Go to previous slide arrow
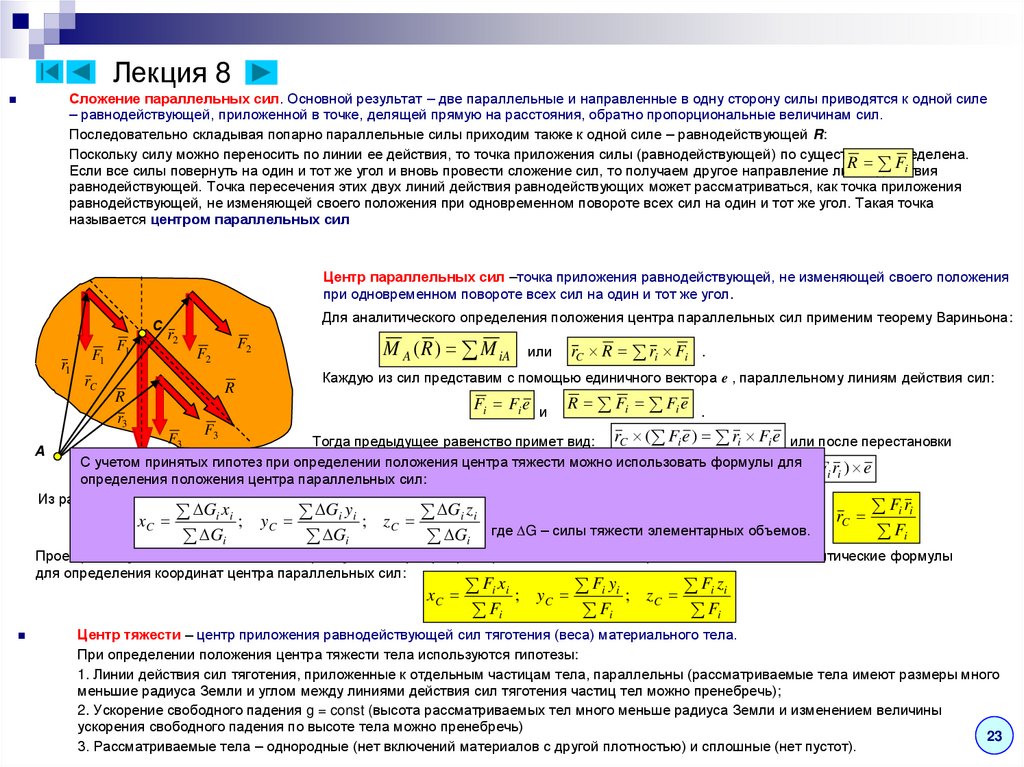 pos(82,71)
